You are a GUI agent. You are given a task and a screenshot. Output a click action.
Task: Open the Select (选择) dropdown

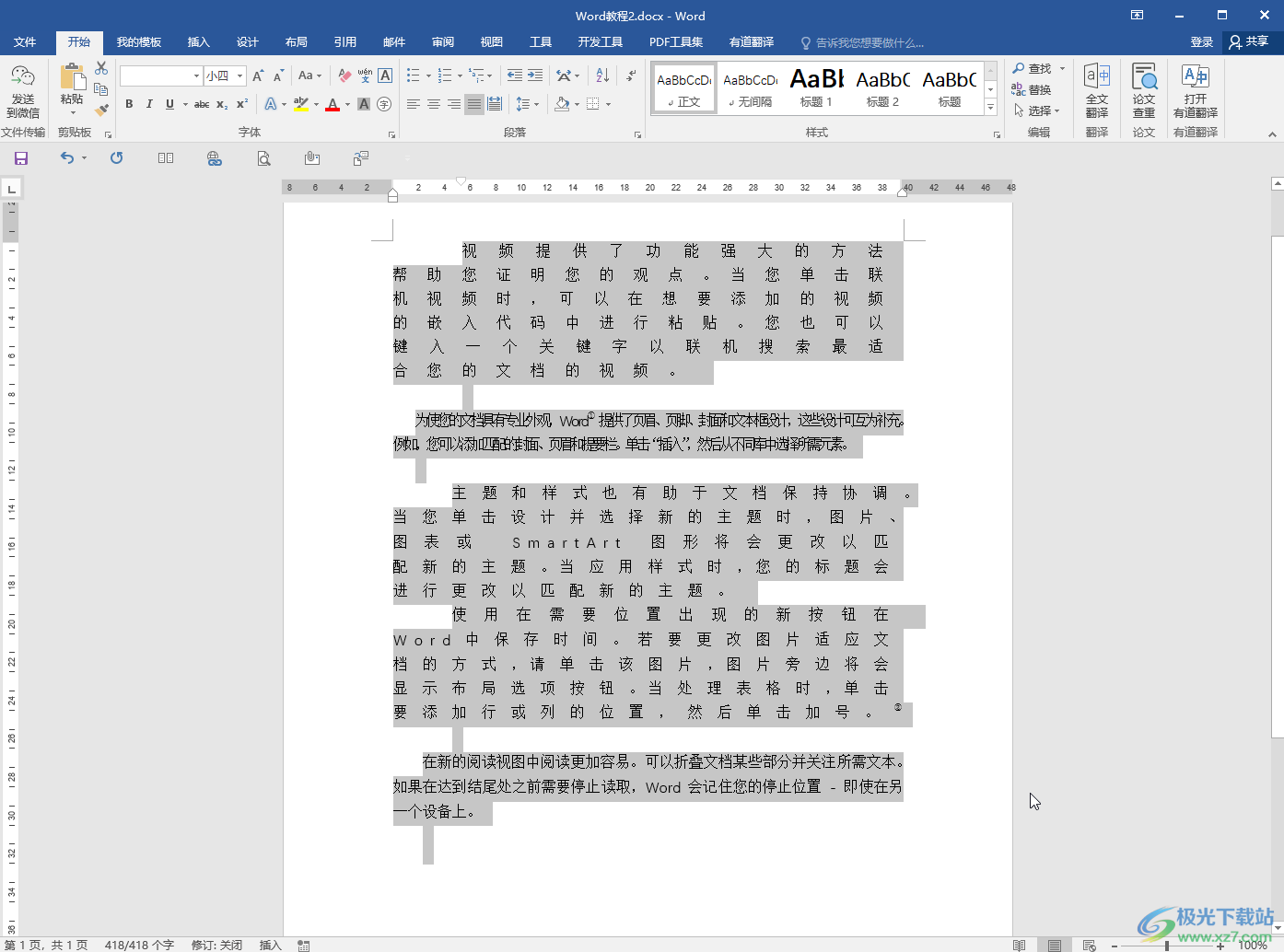[1037, 110]
